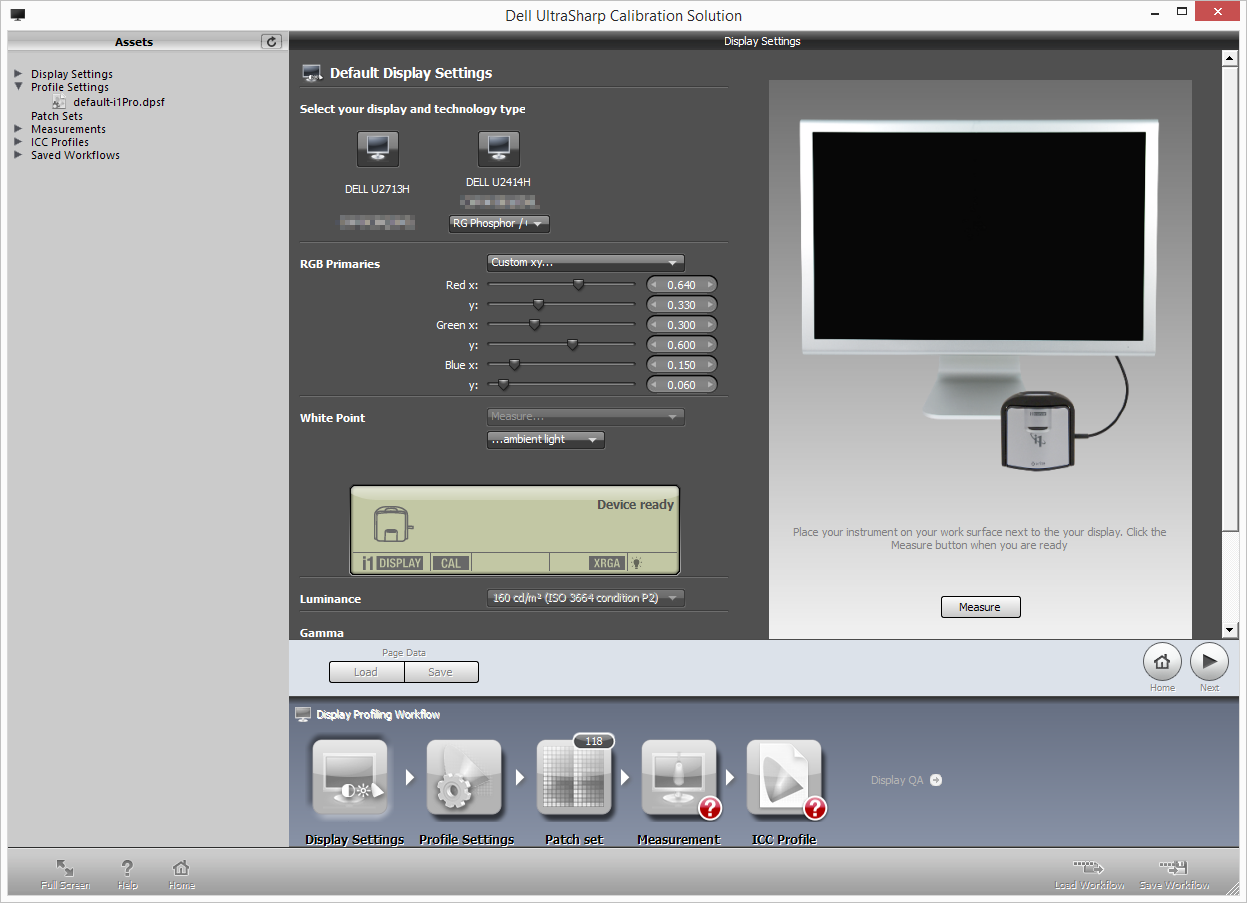The width and height of the screenshot is (1247, 903).
Task: Decrease Green x using the left stepper arrow
Action: (654, 325)
